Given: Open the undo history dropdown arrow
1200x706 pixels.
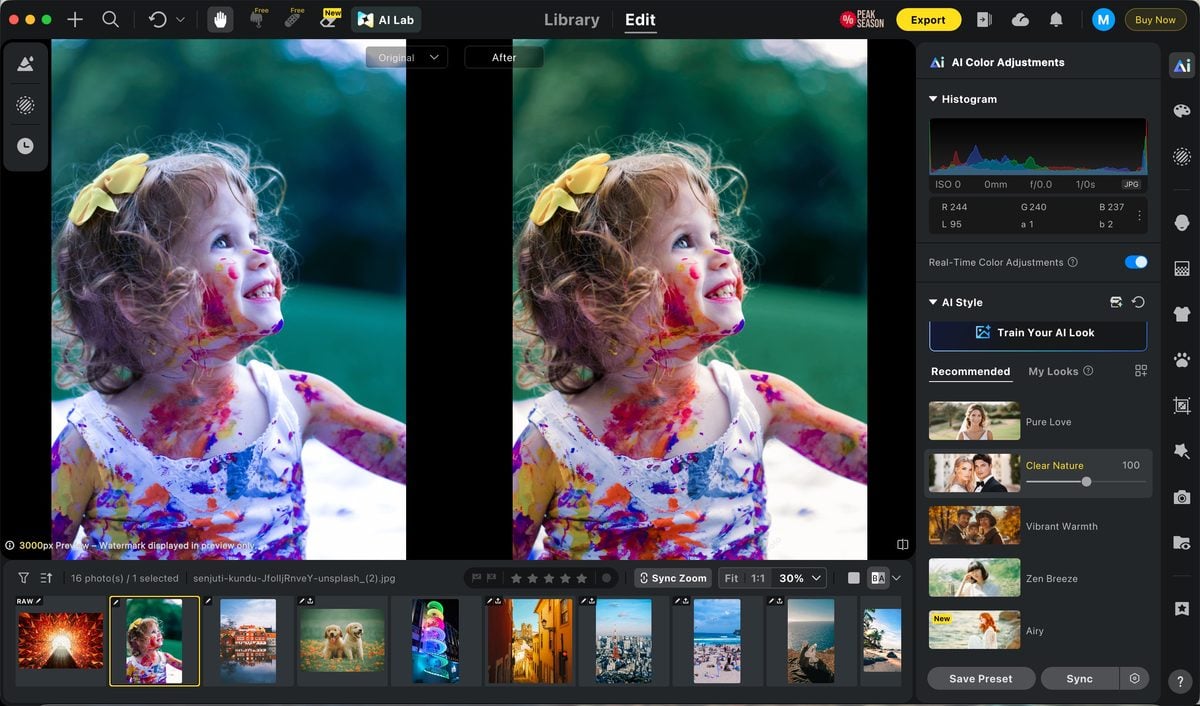Looking at the screenshot, I should coord(180,19).
